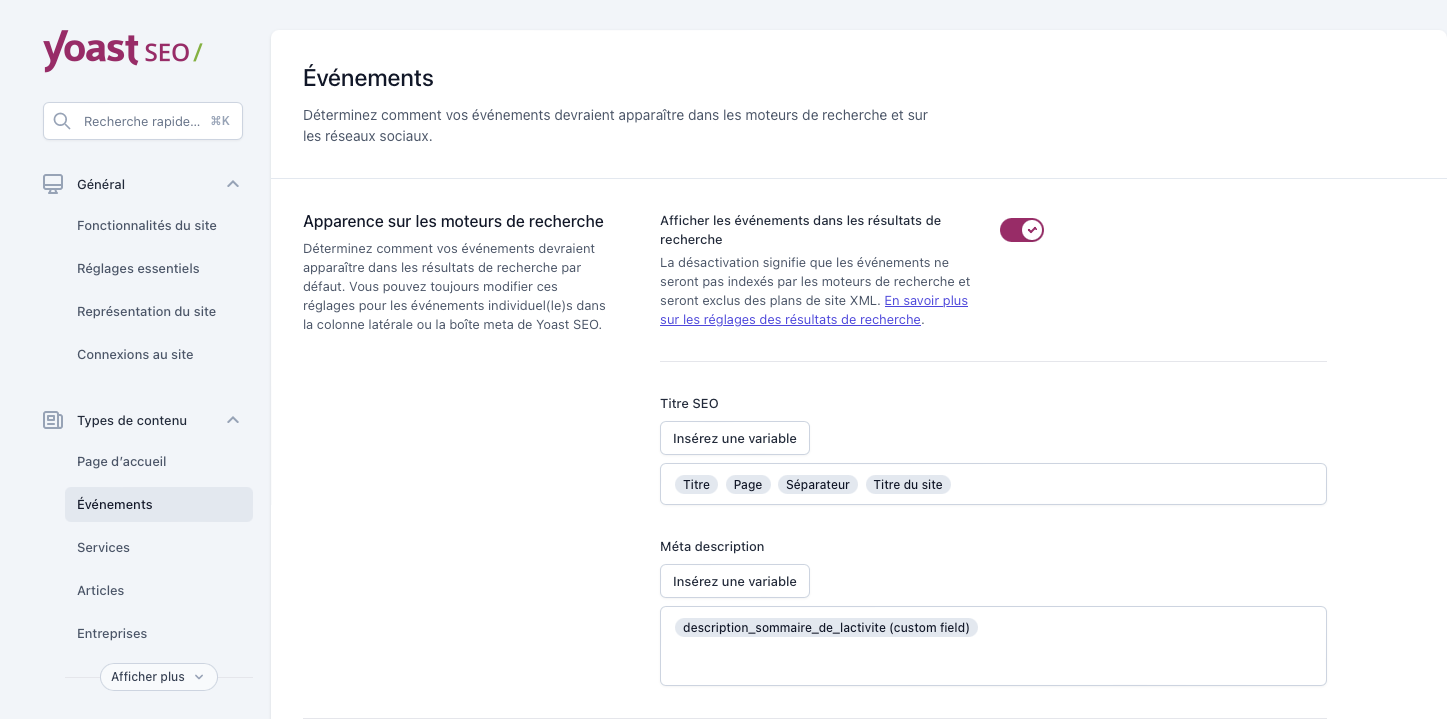Insert a variable into Titre SEO

[x=734, y=438]
